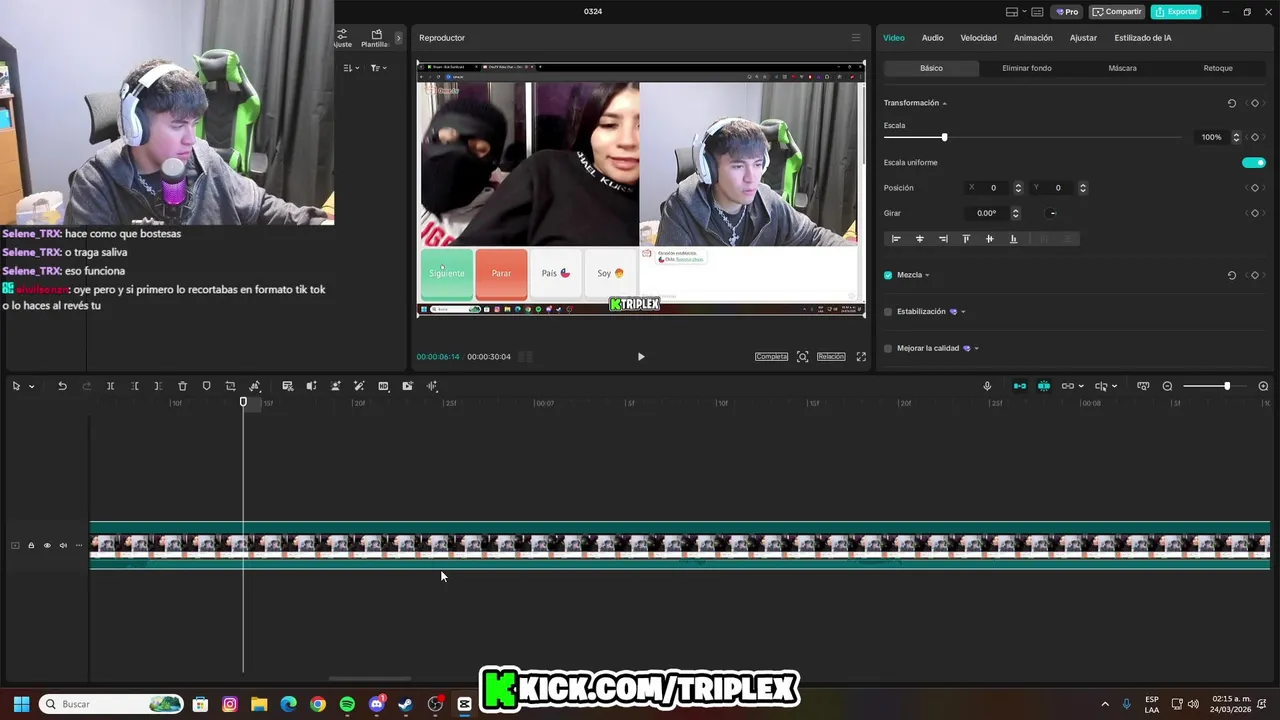Click the Pro upgrade button
The height and width of the screenshot is (720, 1280).
coord(1067,12)
